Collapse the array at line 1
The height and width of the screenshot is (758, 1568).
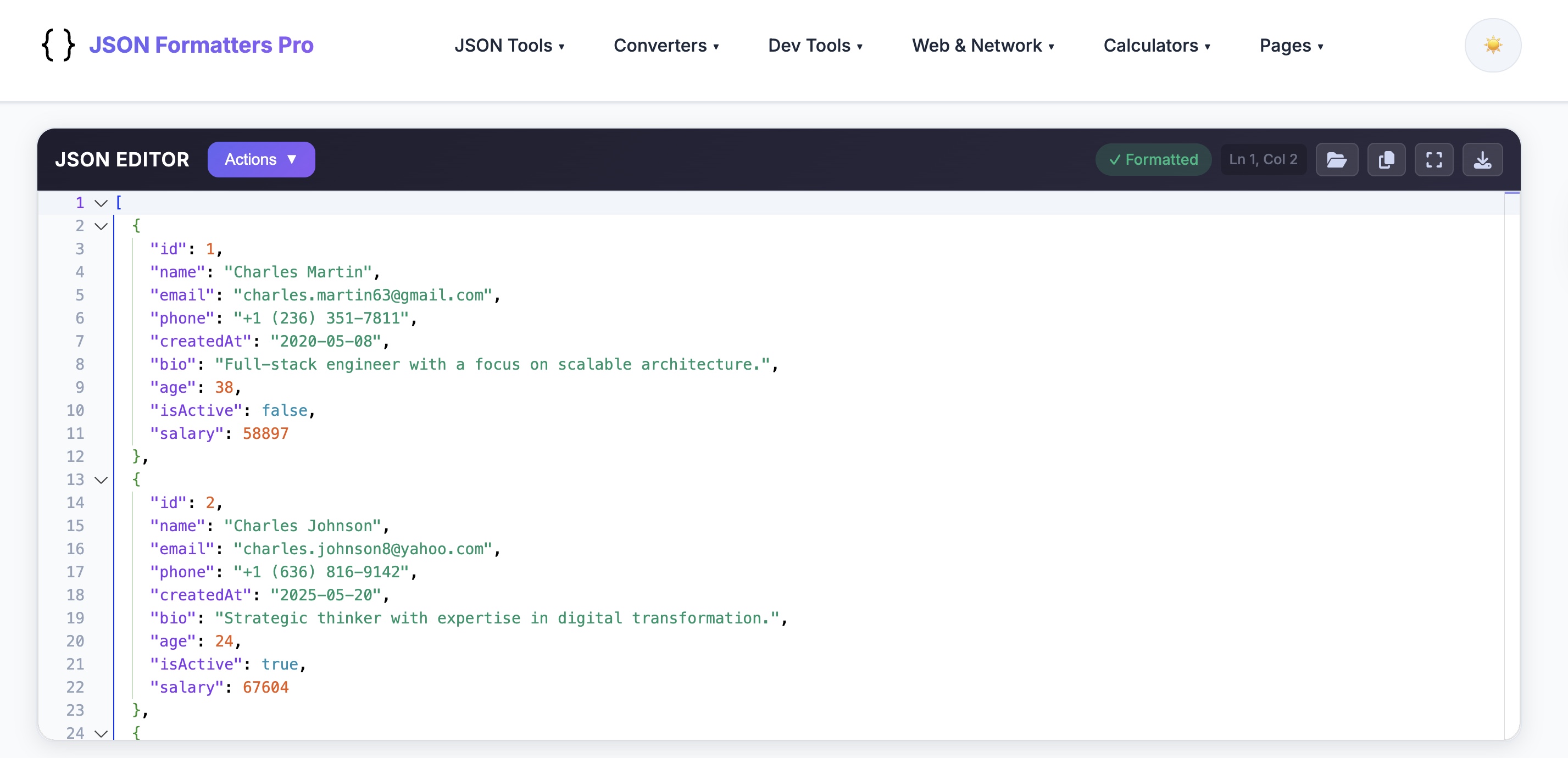click(101, 203)
